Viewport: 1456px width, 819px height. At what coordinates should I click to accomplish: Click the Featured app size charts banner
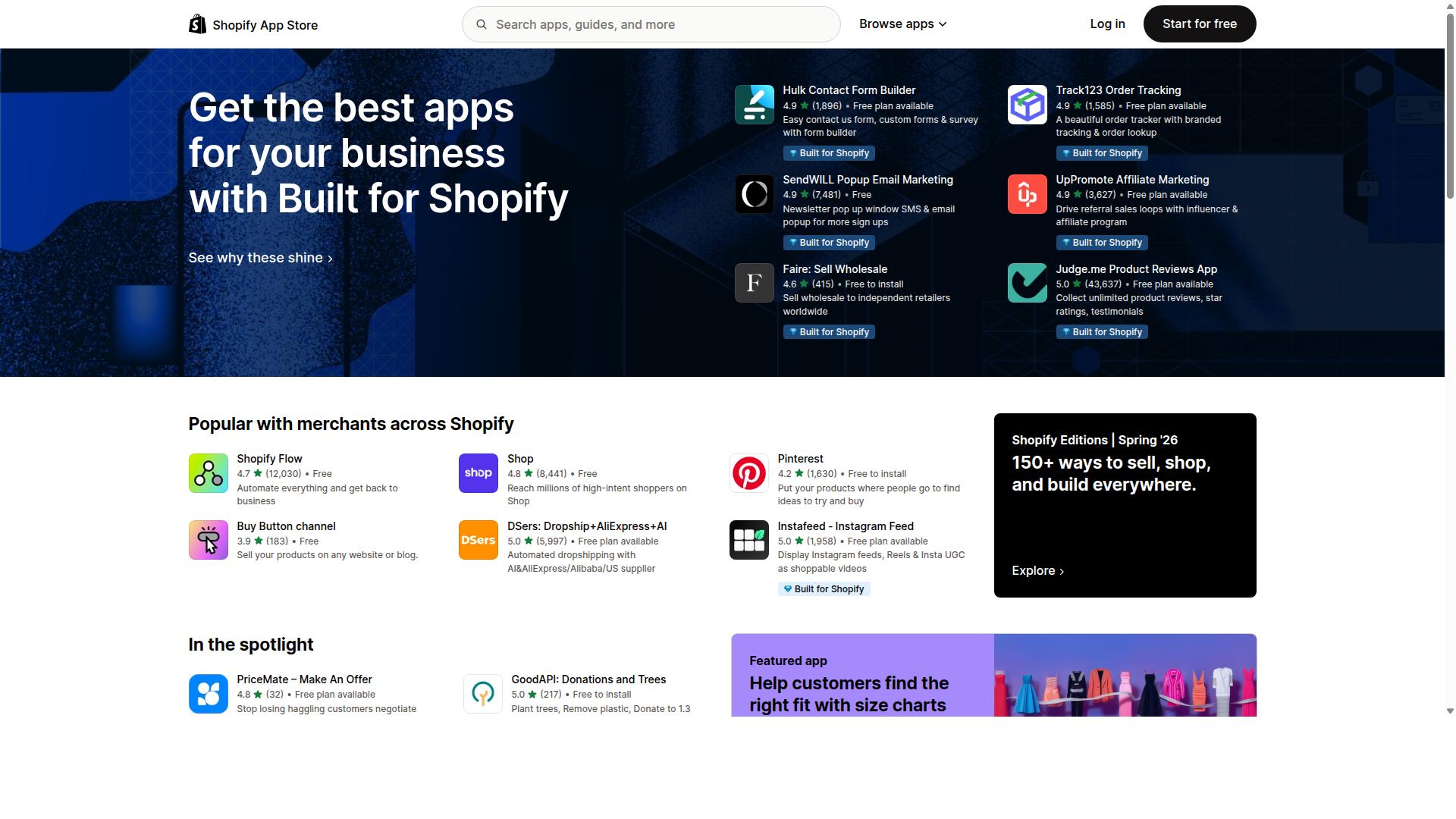click(x=993, y=675)
